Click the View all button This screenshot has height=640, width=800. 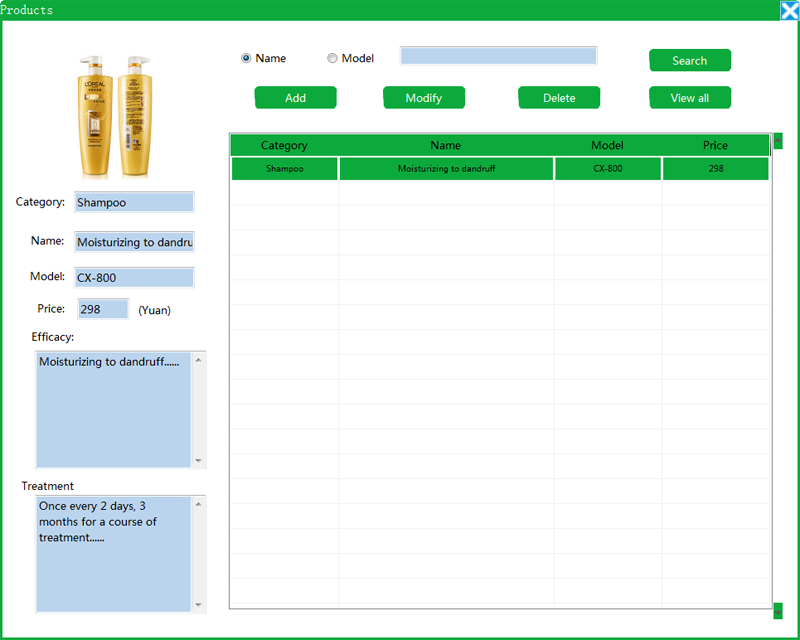point(689,98)
